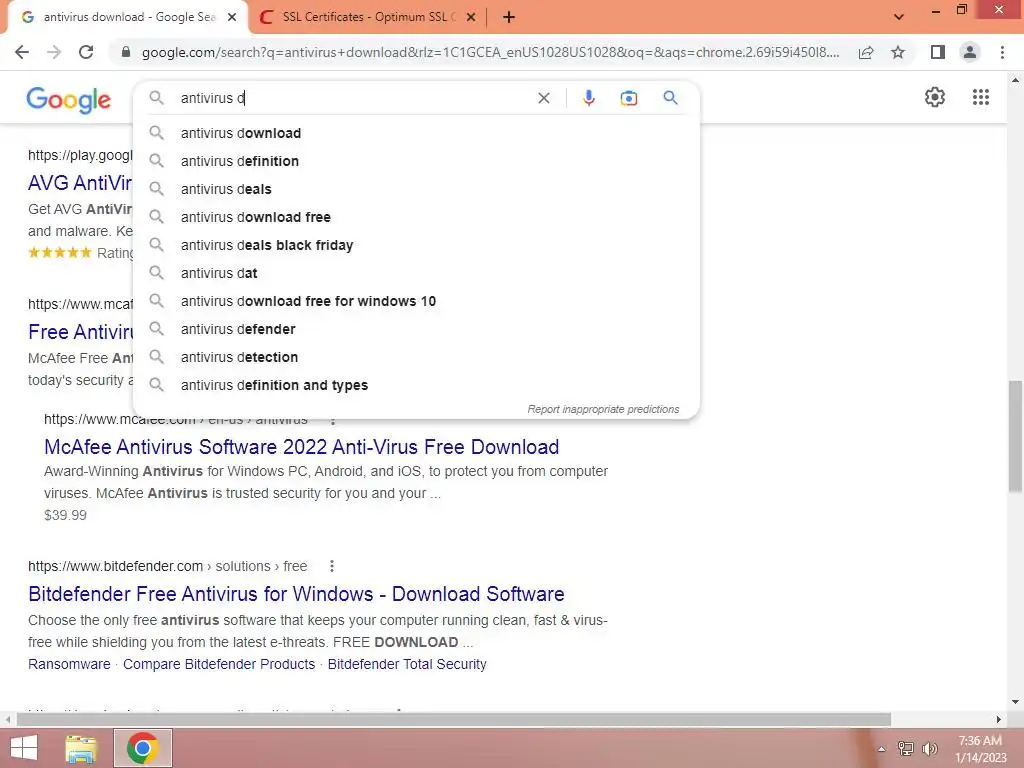
Task: Click Report inappropriate predictions
Action: [603, 409]
